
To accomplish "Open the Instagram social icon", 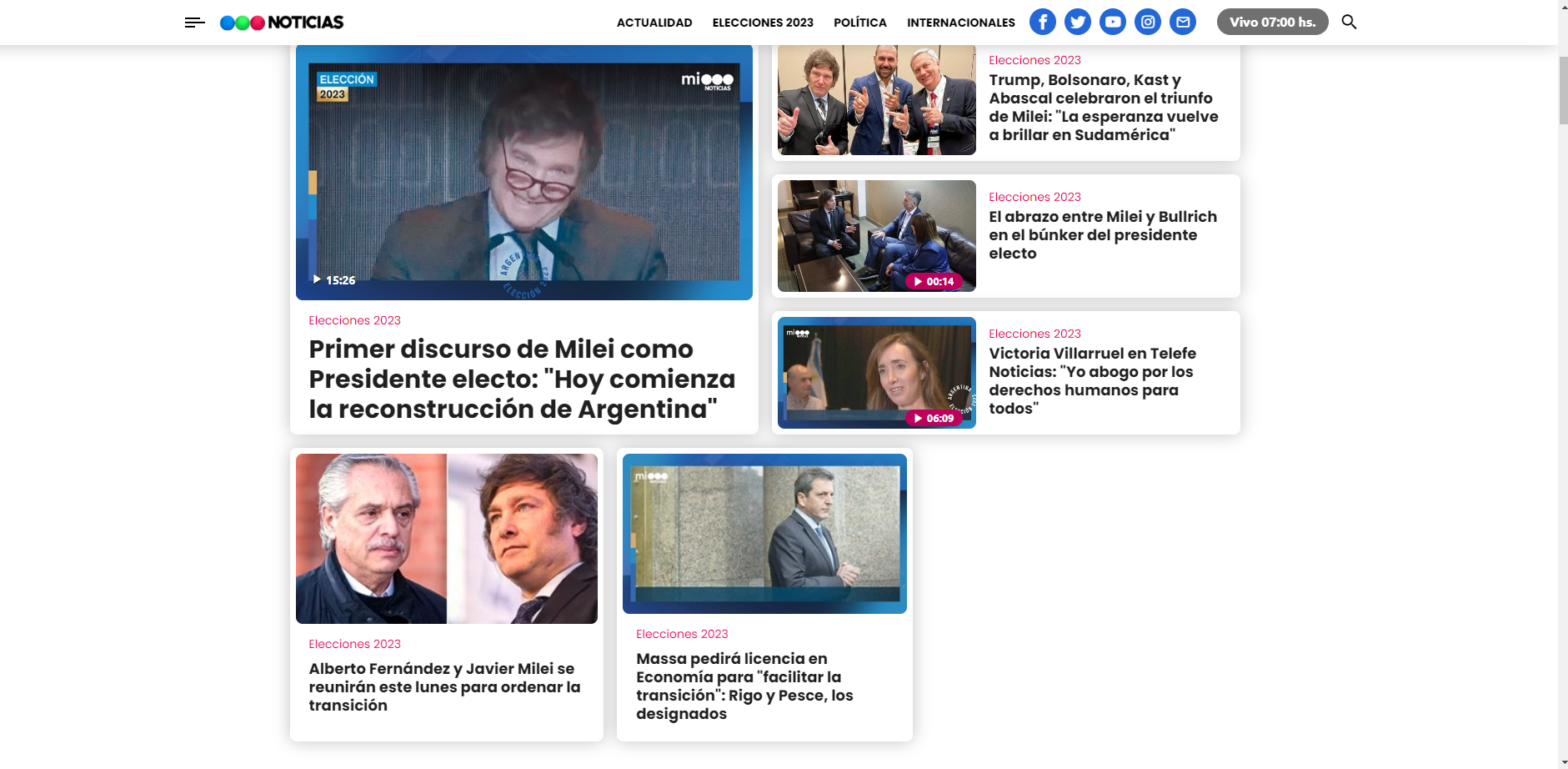I will tap(1148, 22).
